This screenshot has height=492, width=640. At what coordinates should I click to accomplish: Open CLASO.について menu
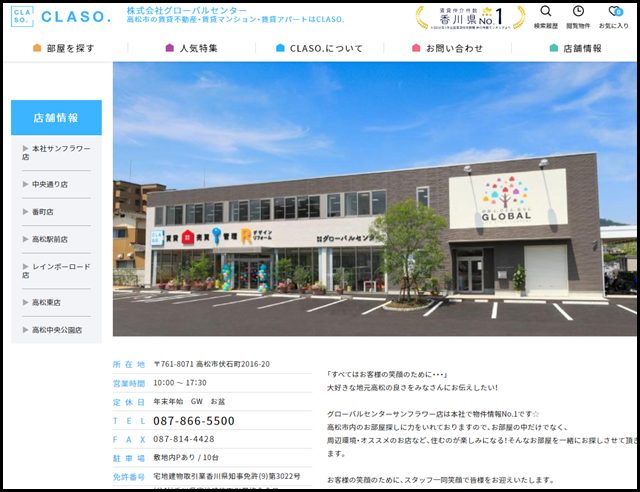319,48
